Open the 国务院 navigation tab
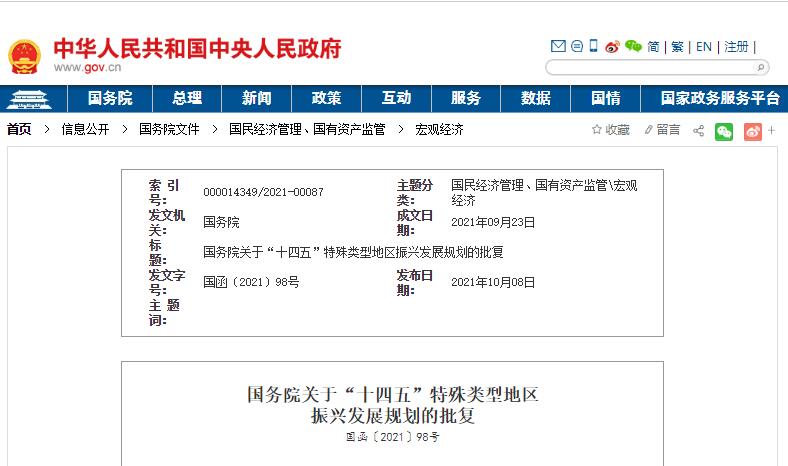This screenshot has width=788, height=466. tap(110, 98)
